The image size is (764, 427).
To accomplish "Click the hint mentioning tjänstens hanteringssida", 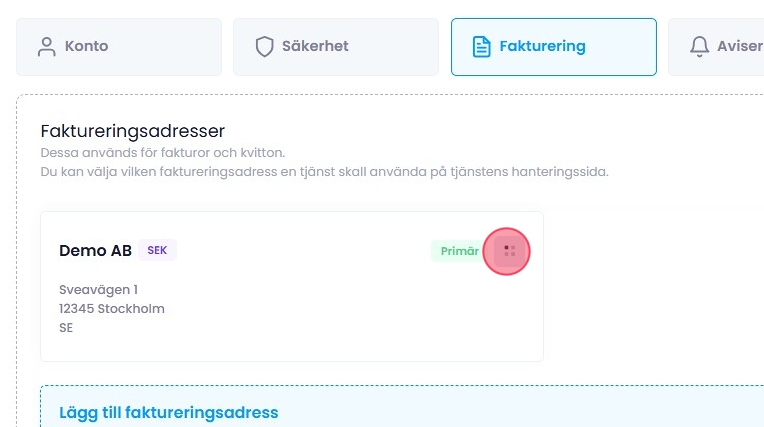I will tap(324, 171).
